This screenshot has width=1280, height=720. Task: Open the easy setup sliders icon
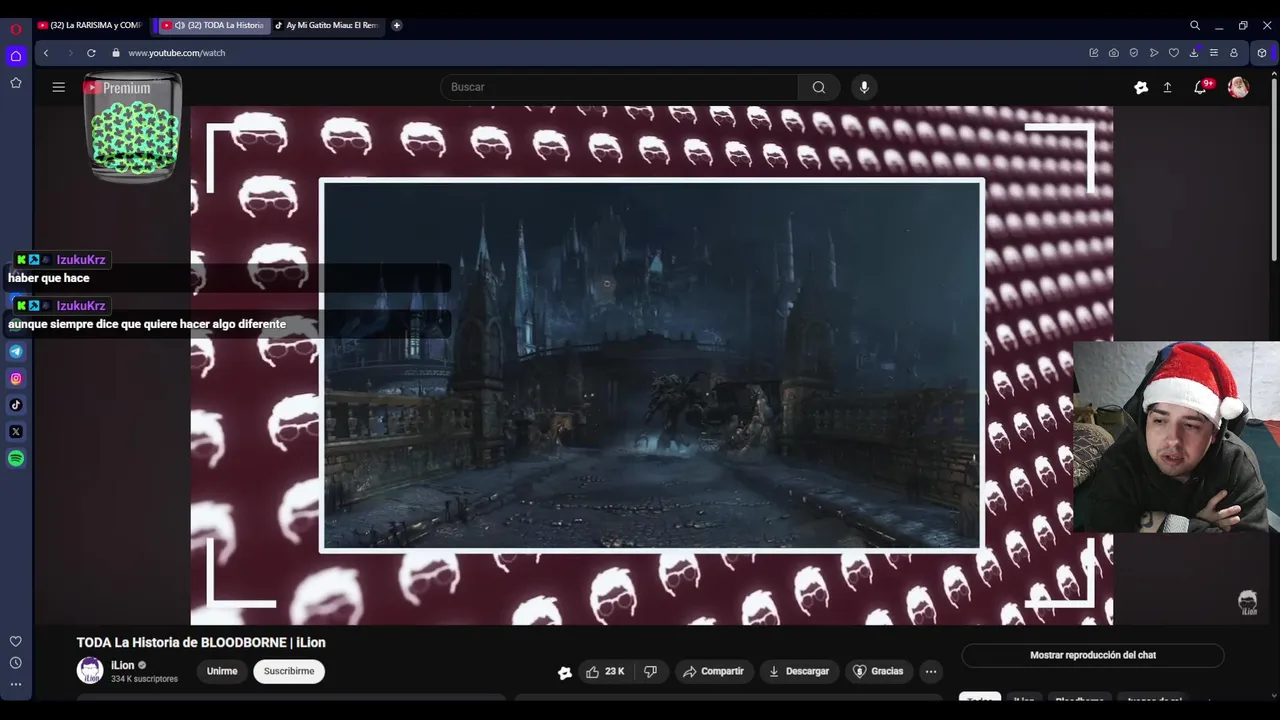1213,53
